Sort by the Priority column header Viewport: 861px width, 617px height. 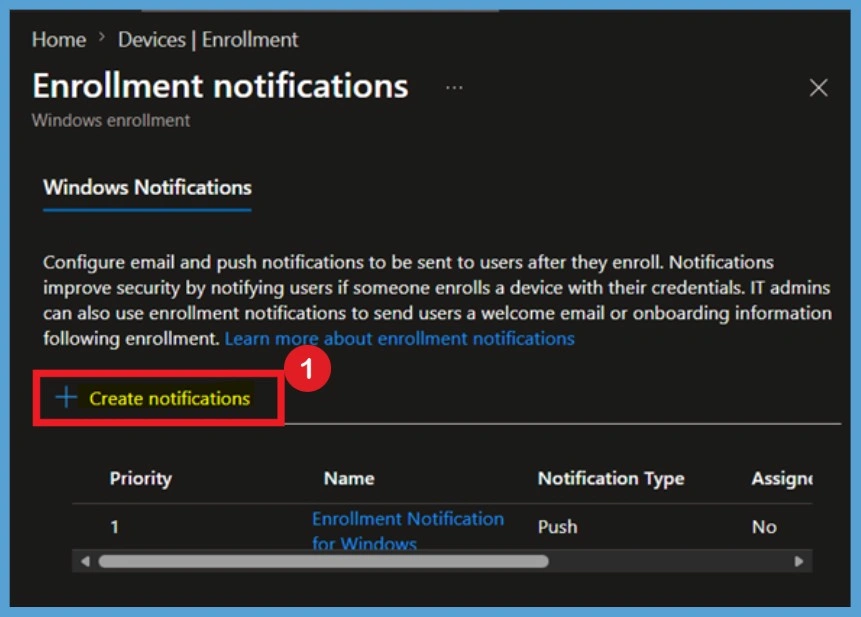[141, 478]
